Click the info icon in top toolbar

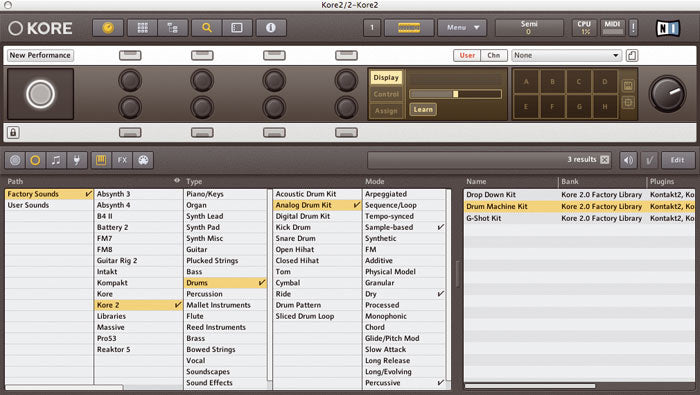coord(271,28)
